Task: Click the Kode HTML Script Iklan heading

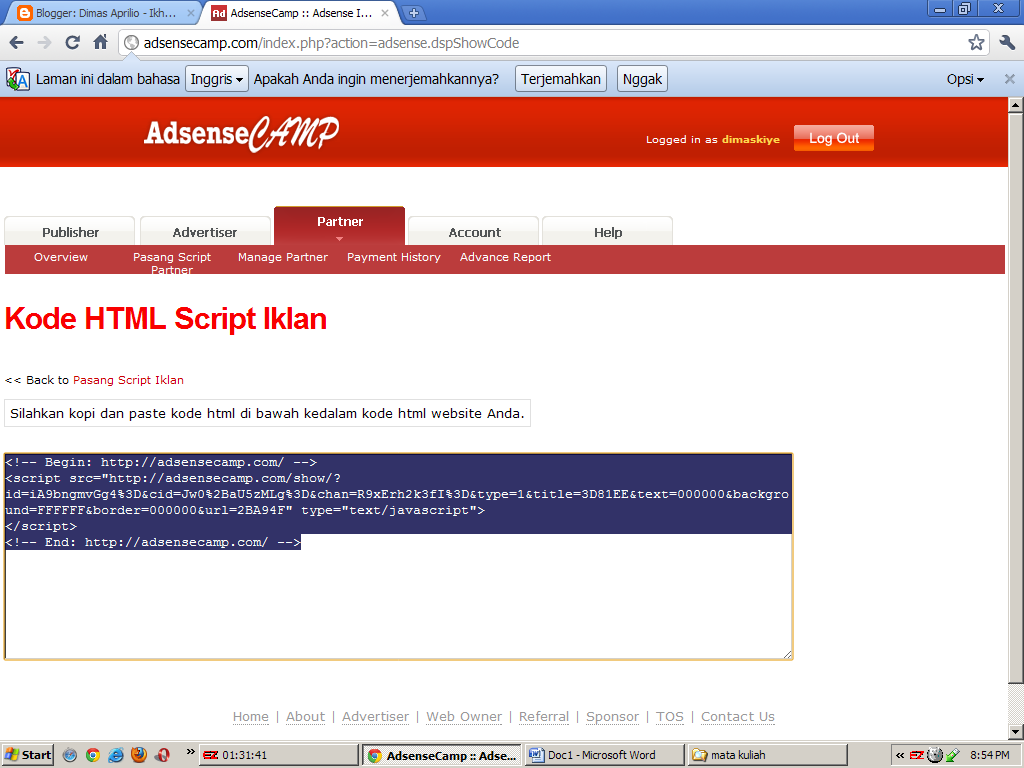Action: [x=166, y=319]
